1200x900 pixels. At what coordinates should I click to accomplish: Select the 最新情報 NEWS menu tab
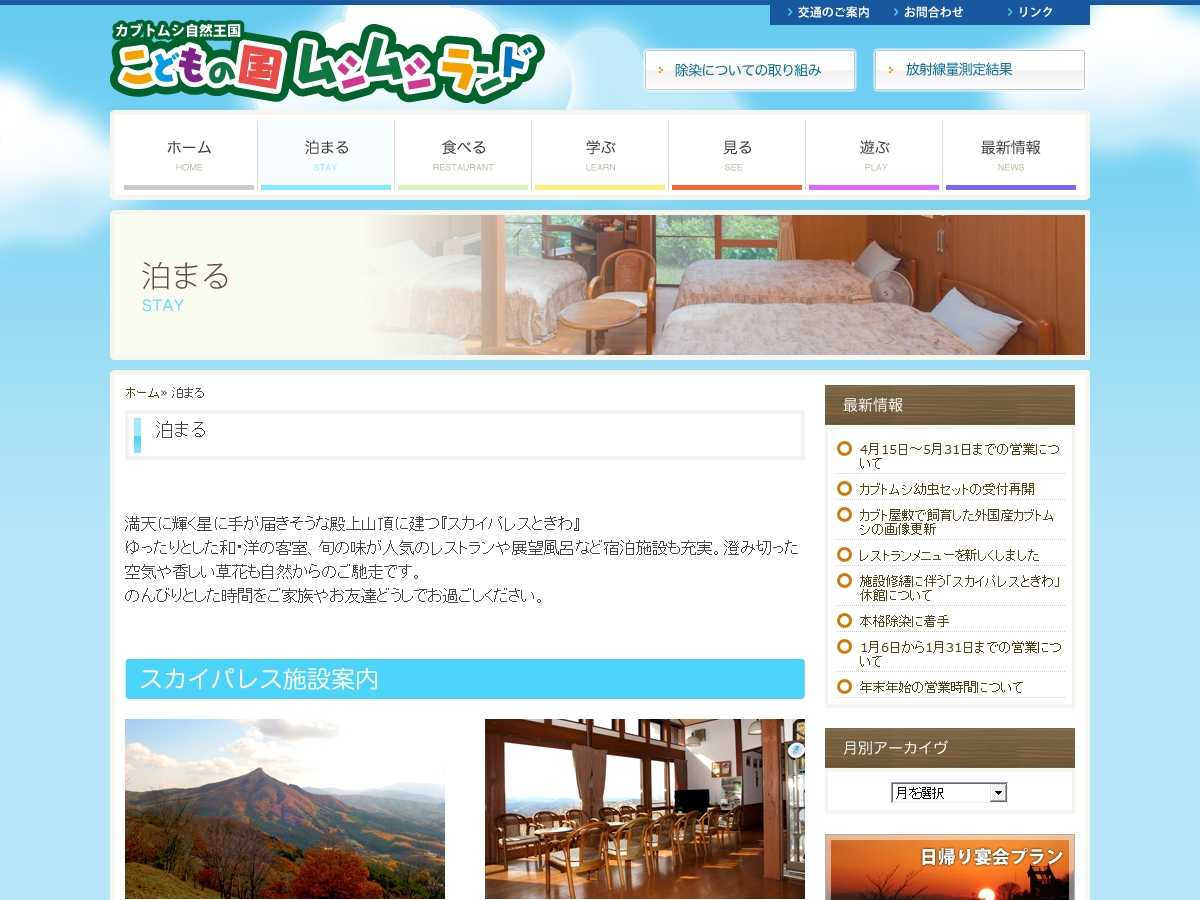(x=1011, y=155)
